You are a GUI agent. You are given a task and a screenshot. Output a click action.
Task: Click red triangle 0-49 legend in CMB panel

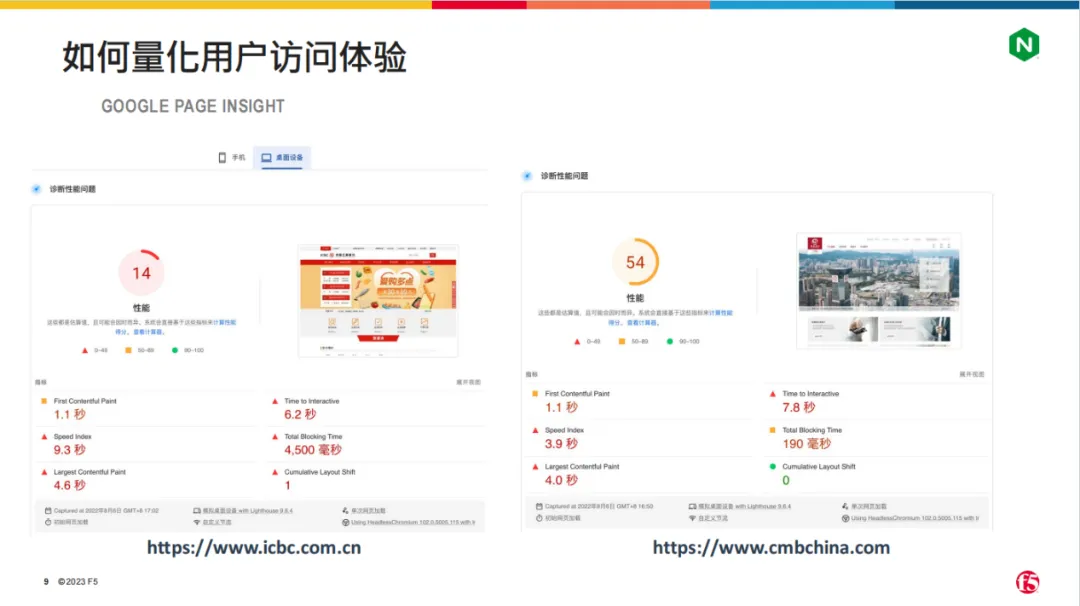(577, 342)
